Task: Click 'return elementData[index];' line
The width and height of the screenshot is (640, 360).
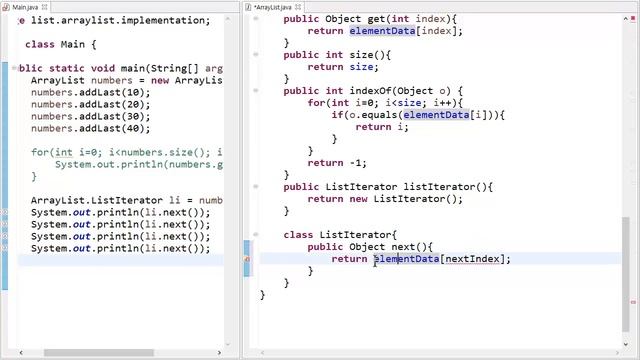Action: click(385, 31)
